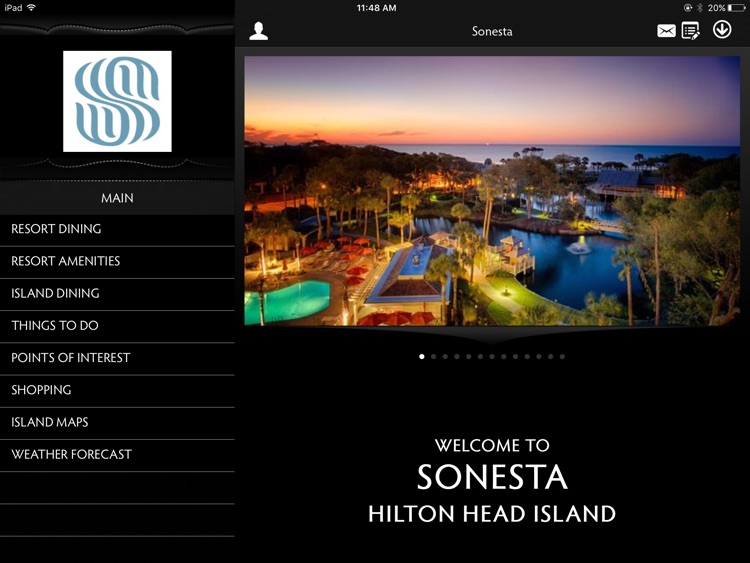The width and height of the screenshot is (750, 563).
Task: Tap the Hilton Head Island text
Action: pos(492,514)
